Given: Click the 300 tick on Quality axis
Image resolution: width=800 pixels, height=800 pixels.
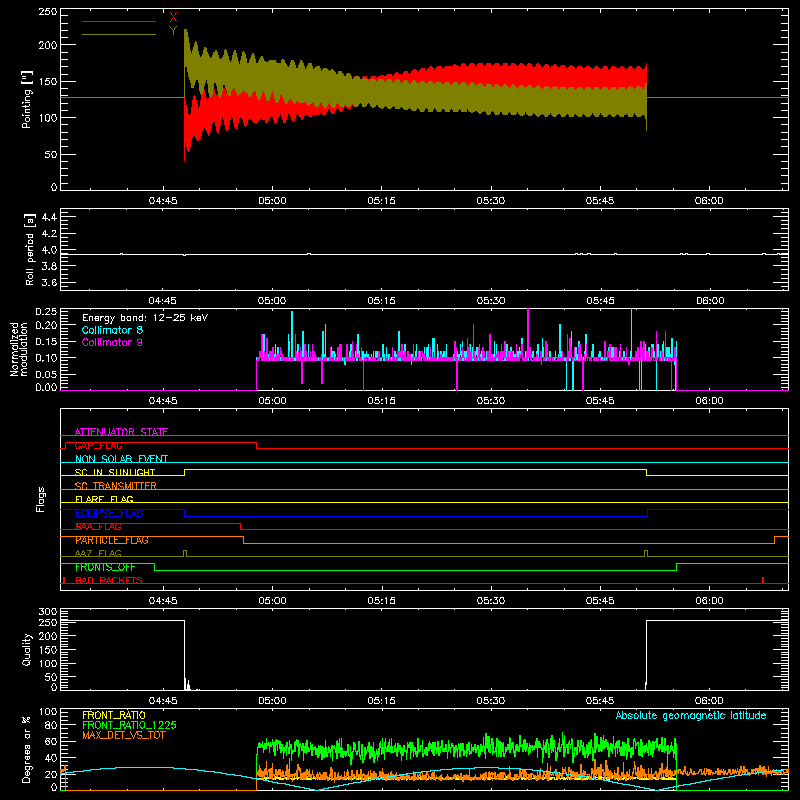Looking at the screenshot, I should click(48, 612).
